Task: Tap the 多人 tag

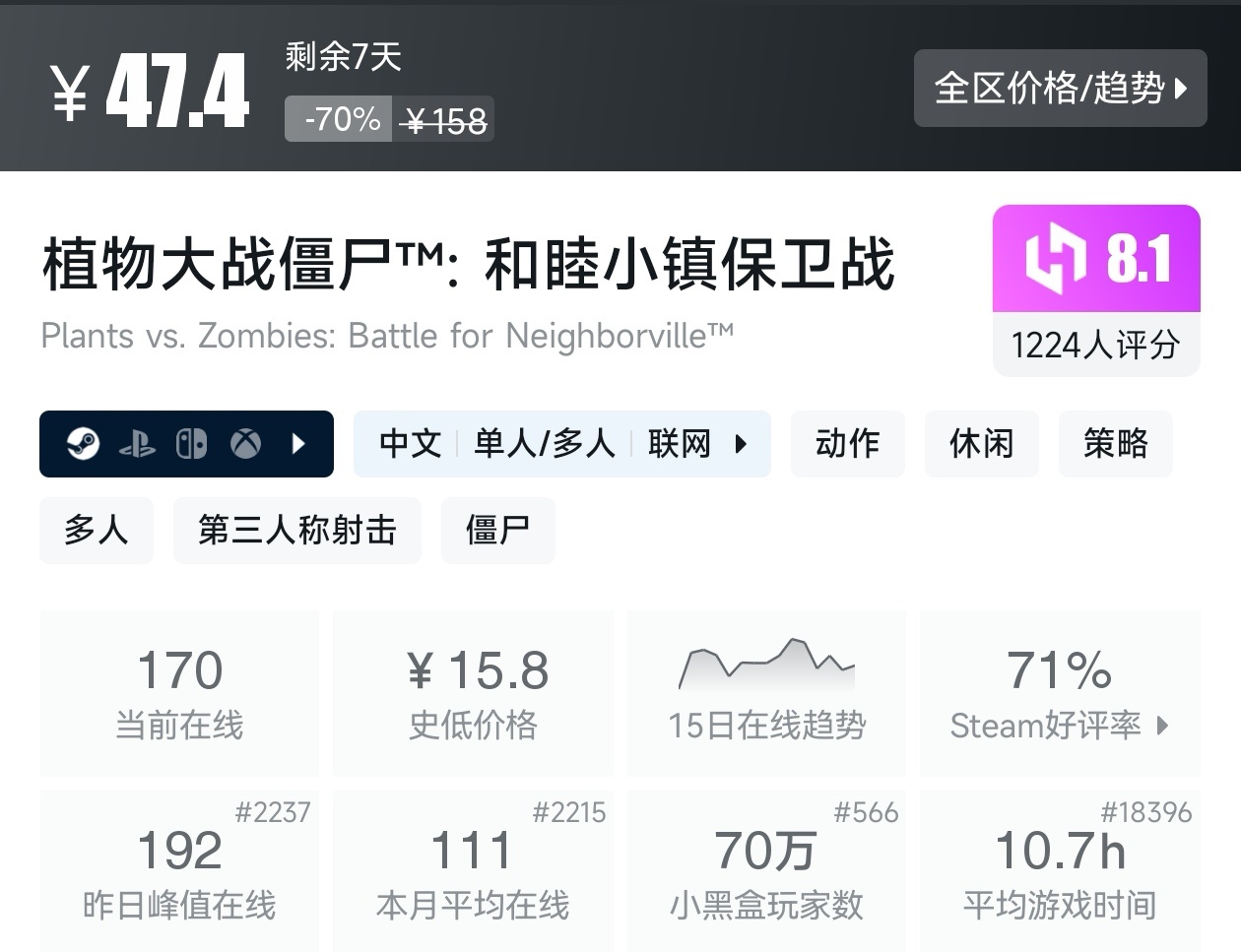Action: (97, 531)
